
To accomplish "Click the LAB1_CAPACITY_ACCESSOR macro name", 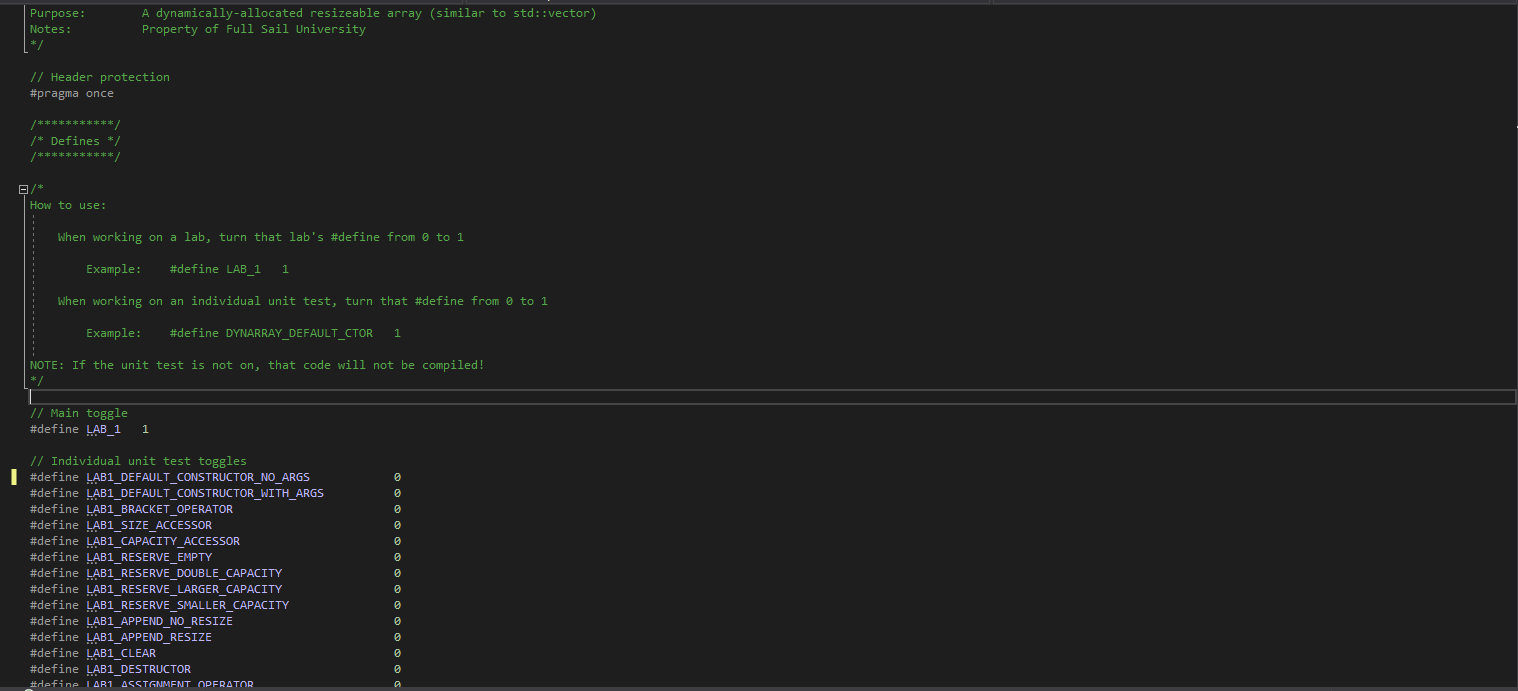I will pyautogui.click(x=162, y=540).
